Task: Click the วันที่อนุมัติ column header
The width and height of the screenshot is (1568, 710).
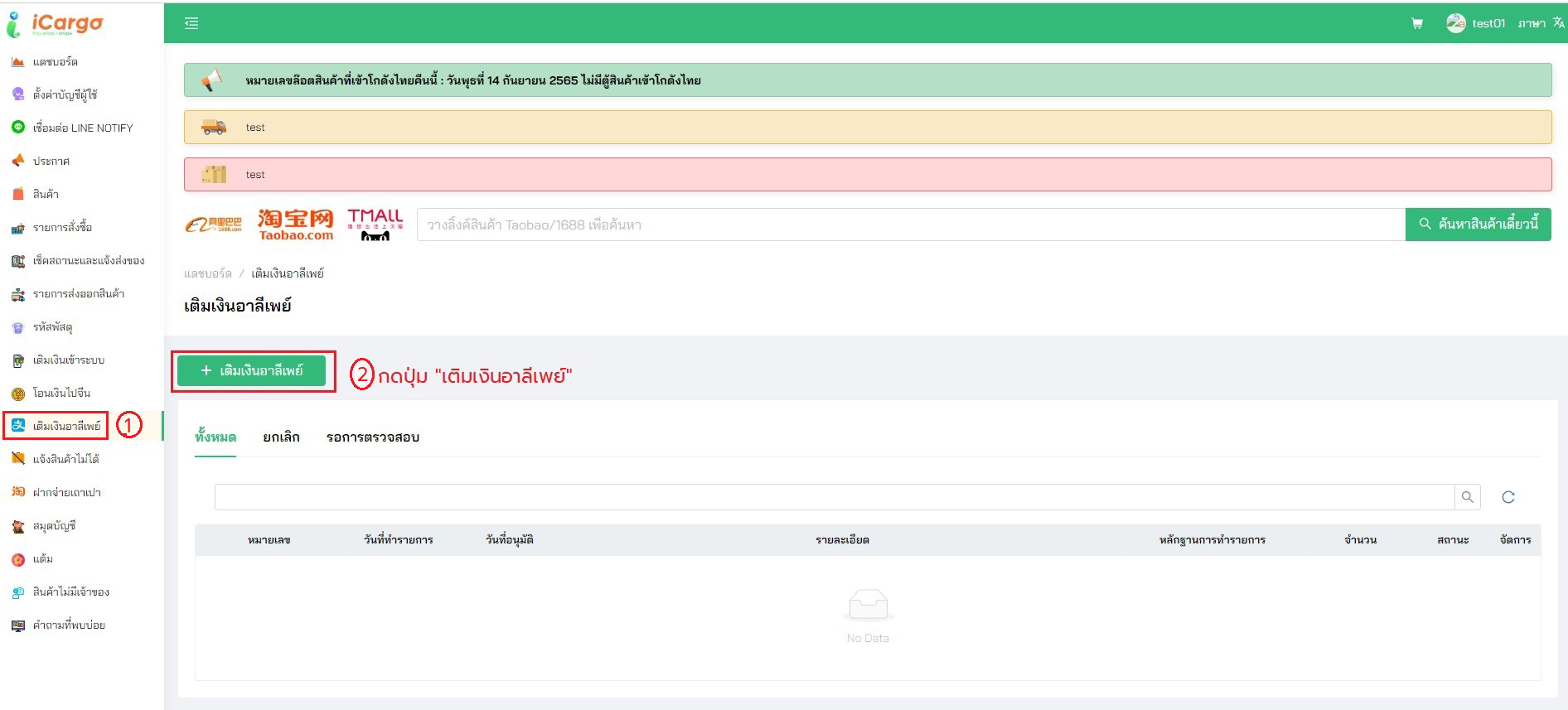Action: tap(510, 539)
